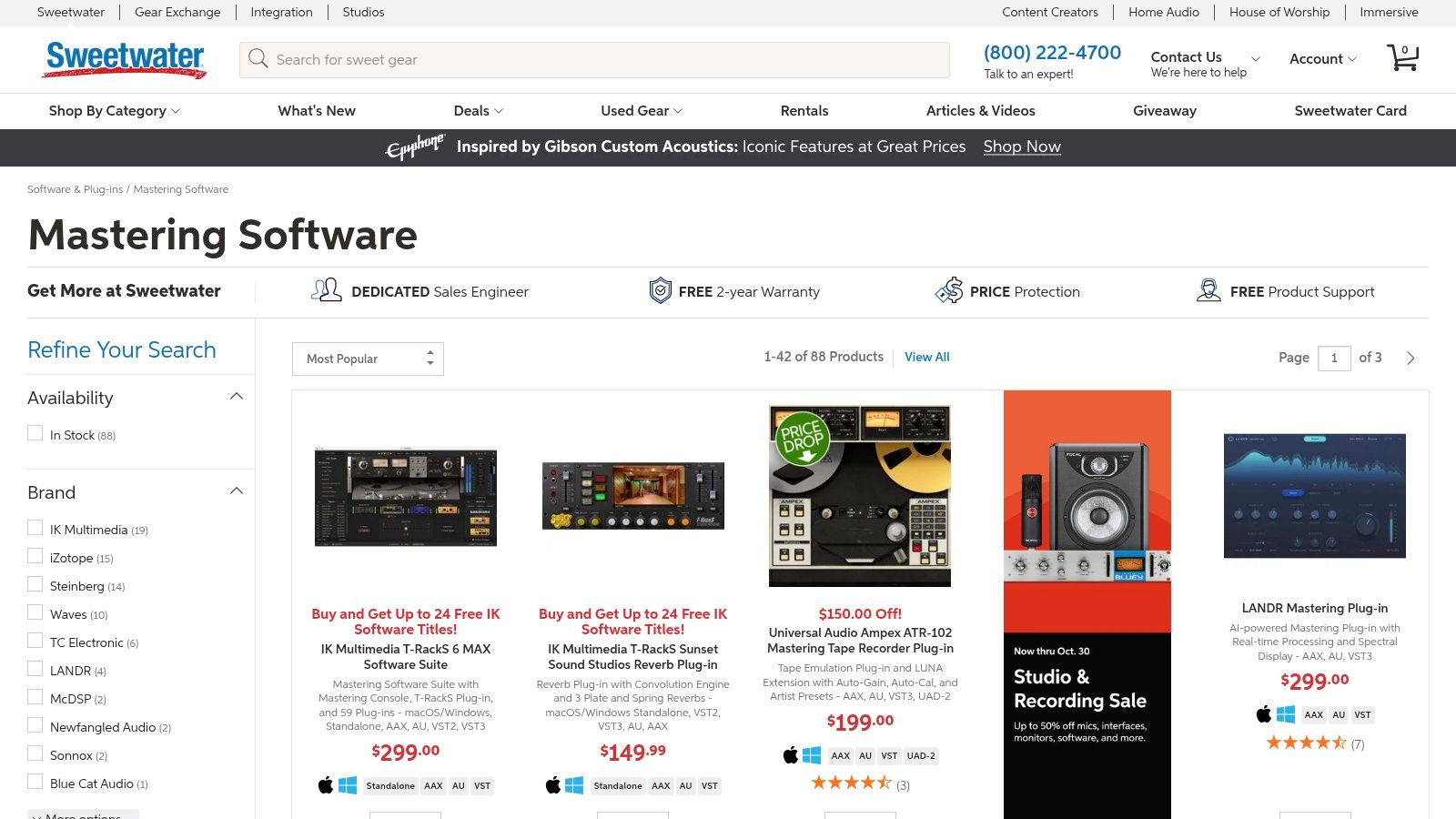
Task: Open the Account dropdown
Action: (1323, 59)
